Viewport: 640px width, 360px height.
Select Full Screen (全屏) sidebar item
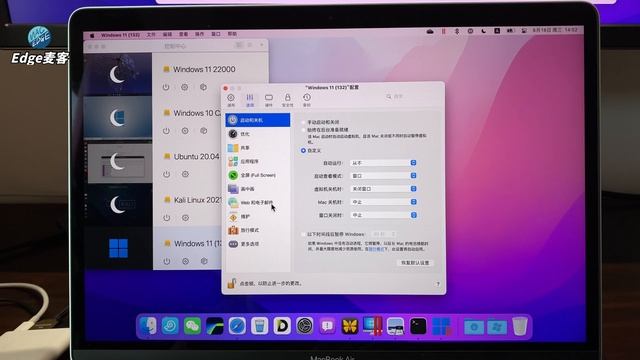[258, 175]
